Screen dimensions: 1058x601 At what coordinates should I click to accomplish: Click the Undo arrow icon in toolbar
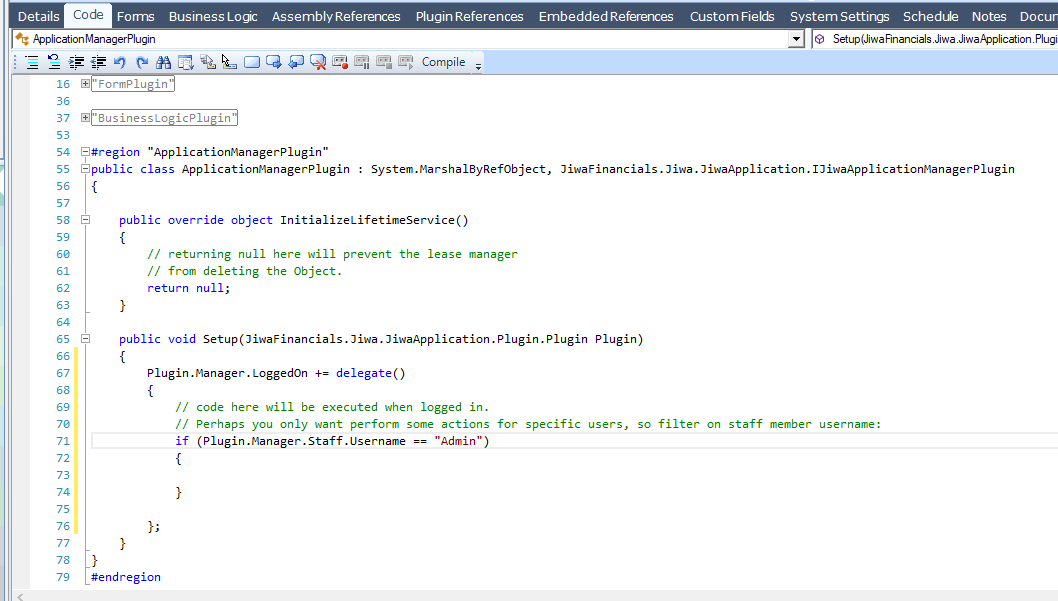pyautogui.click(x=120, y=62)
